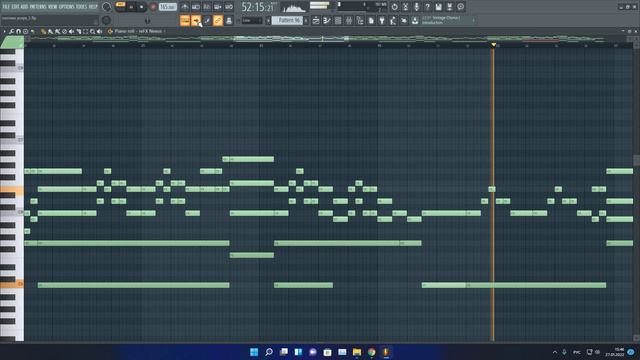Open the project picker icon

pos(371,20)
